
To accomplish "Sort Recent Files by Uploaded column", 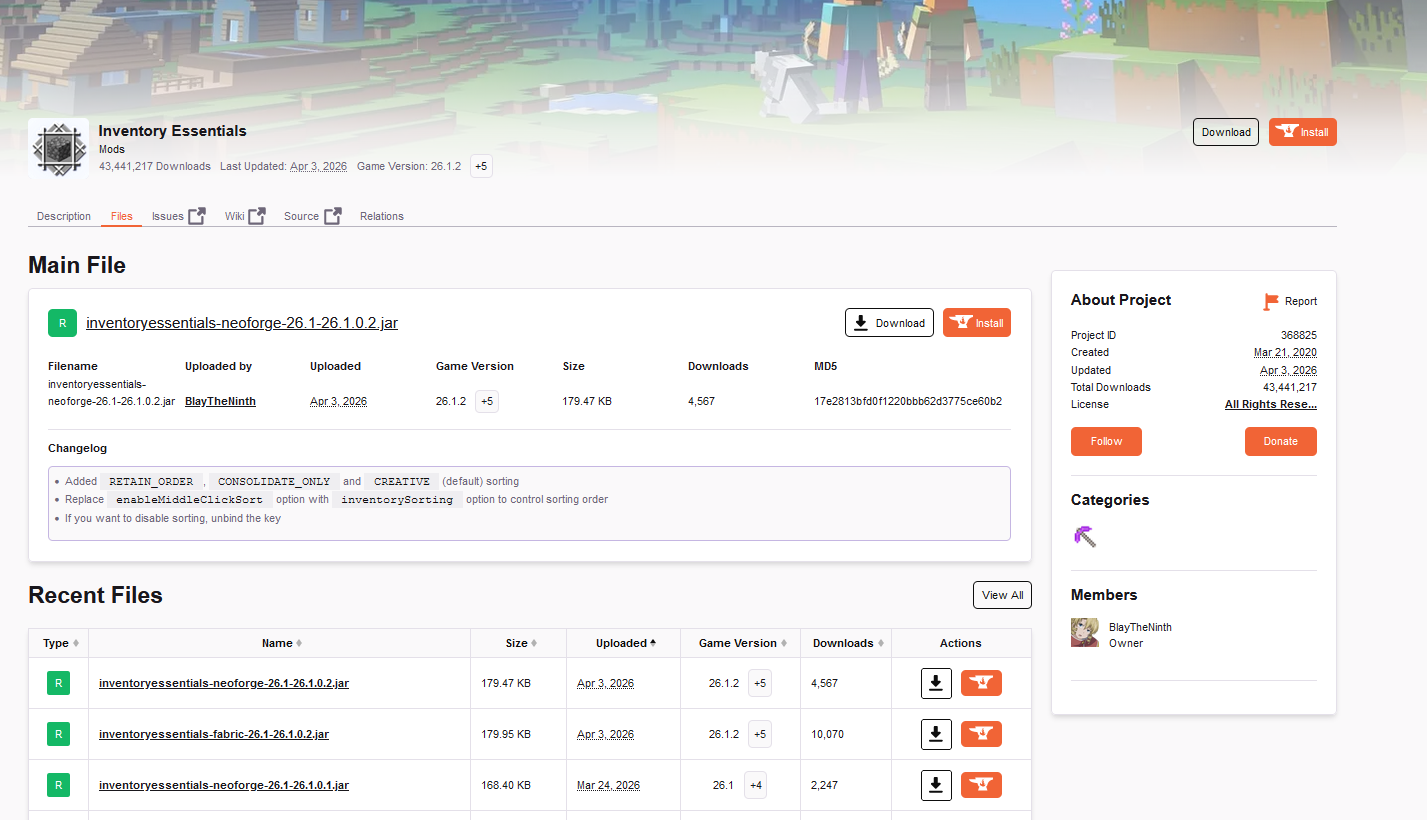I will (x=624, y=643).
